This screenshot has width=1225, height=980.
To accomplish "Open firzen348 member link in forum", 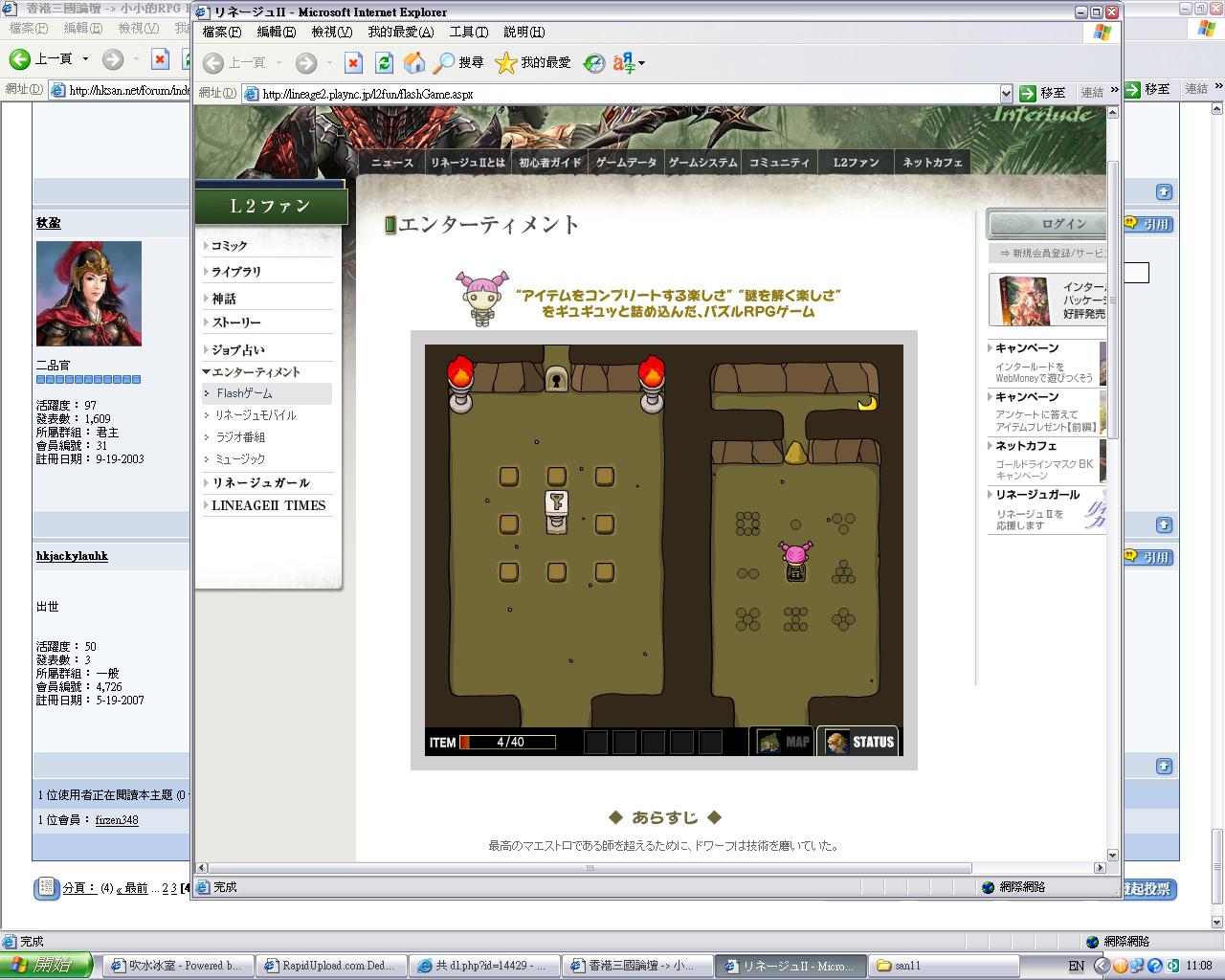I will [x=117, y=820].
